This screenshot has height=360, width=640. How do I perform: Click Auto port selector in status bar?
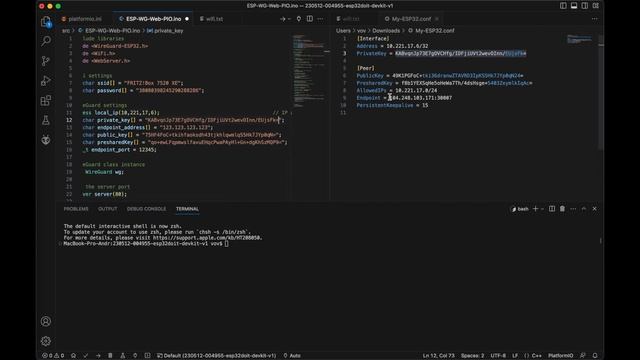pos(292,356)
